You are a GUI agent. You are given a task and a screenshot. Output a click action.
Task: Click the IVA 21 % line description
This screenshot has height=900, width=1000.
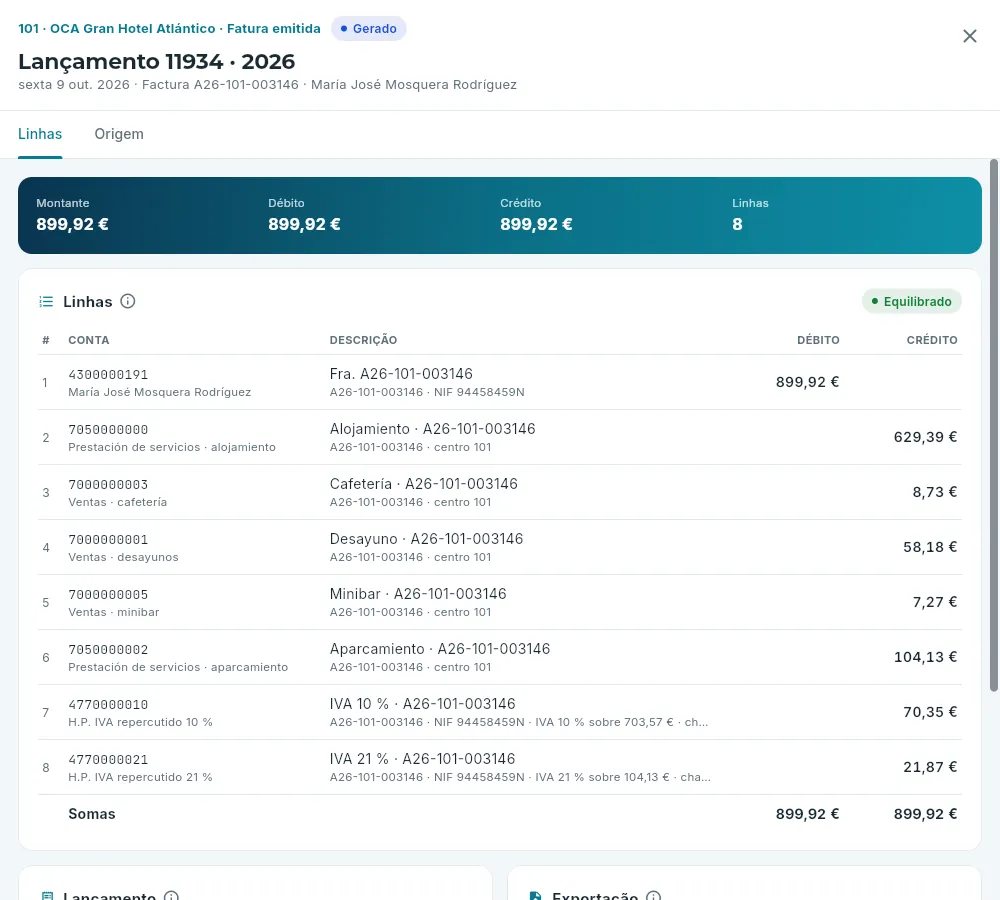click(422, 758)
